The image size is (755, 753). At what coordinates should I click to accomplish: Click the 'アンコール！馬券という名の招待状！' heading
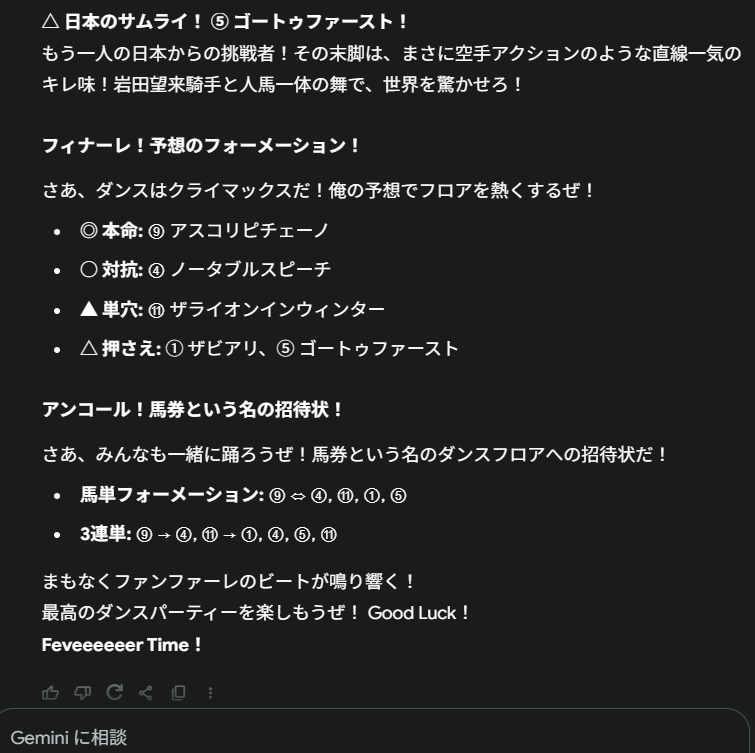[x=193, y=410]
